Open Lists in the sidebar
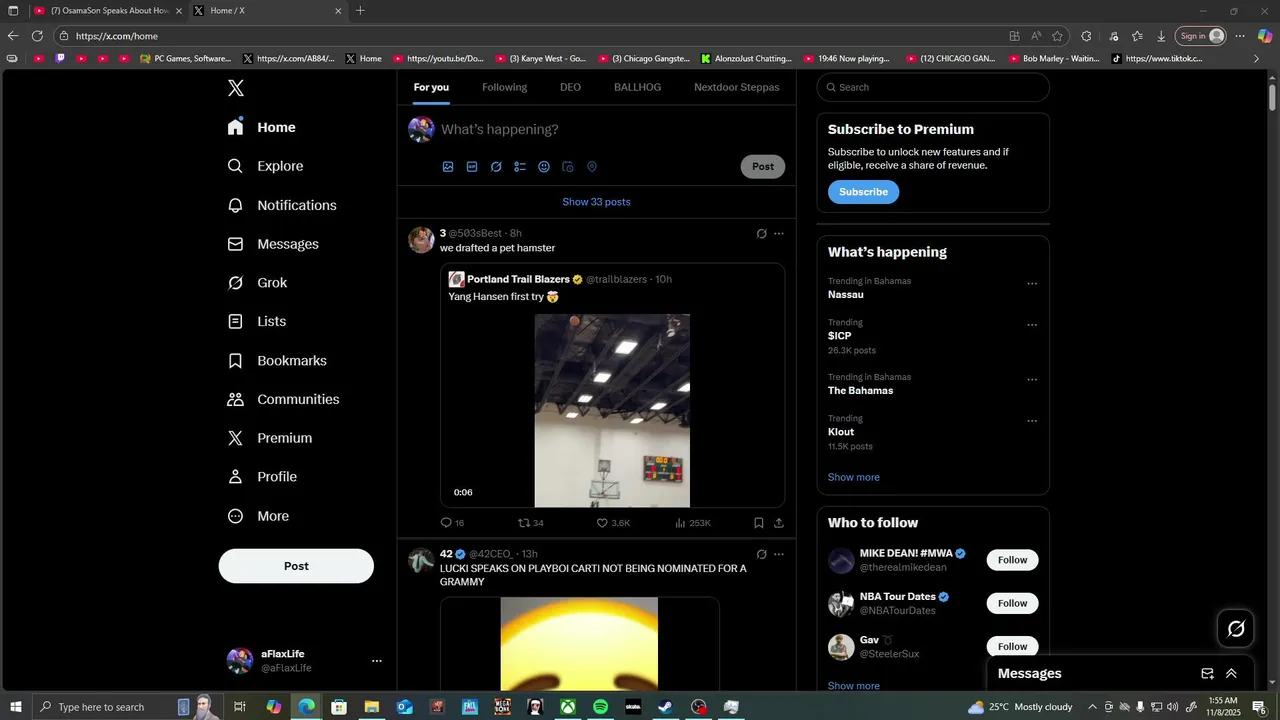The image size is (1280, 720). pos(256,321)
